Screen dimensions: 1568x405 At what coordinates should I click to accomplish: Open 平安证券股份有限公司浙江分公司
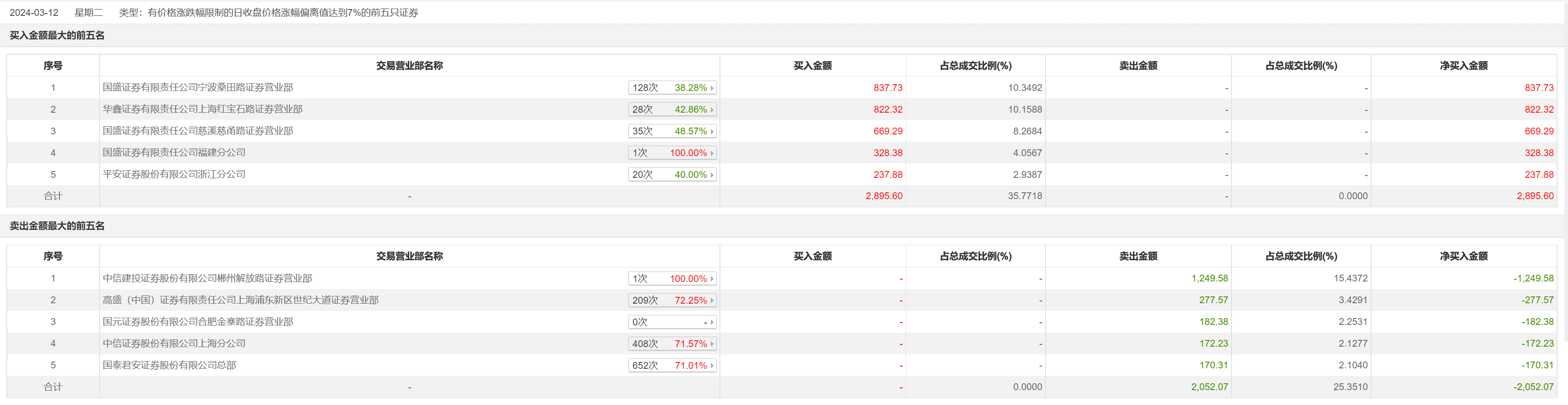click(174, 175)
